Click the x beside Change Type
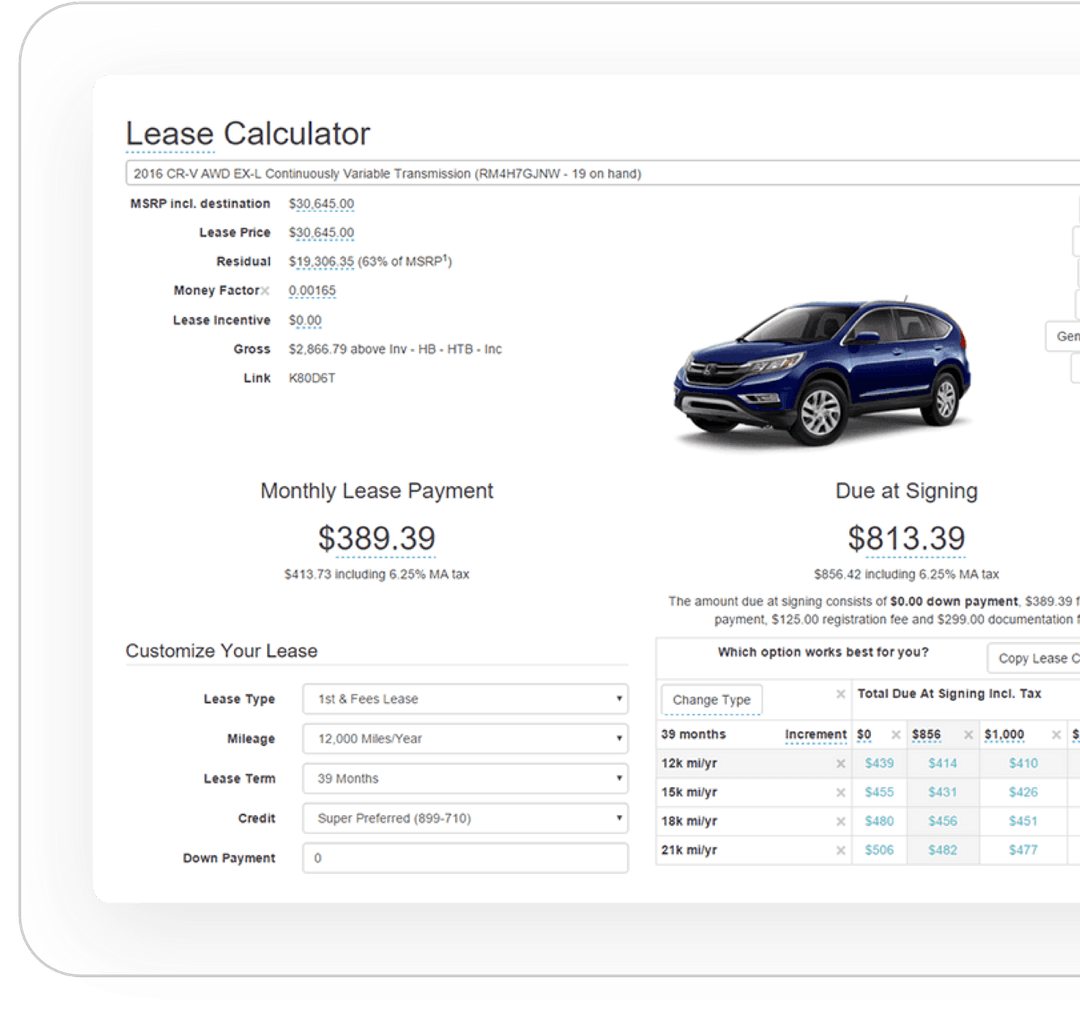 tap(840, 694)
